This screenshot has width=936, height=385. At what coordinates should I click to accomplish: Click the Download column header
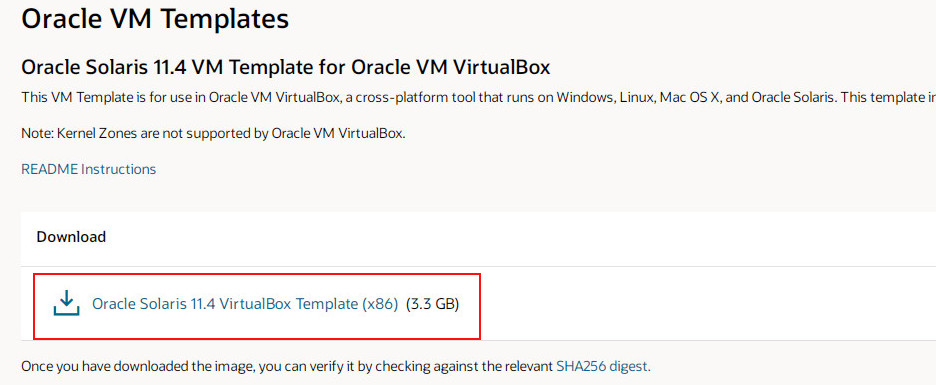[x=71, y=237]
